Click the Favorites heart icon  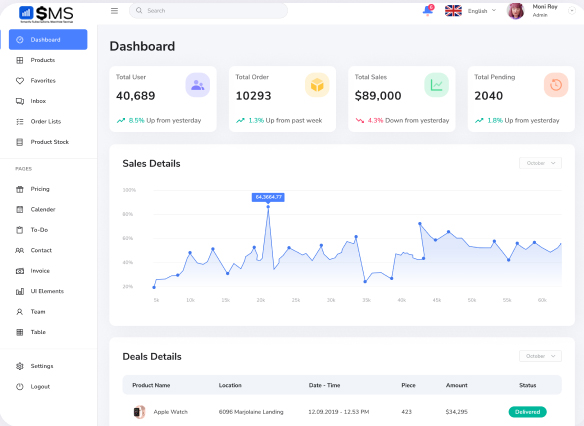click(20, 81)
